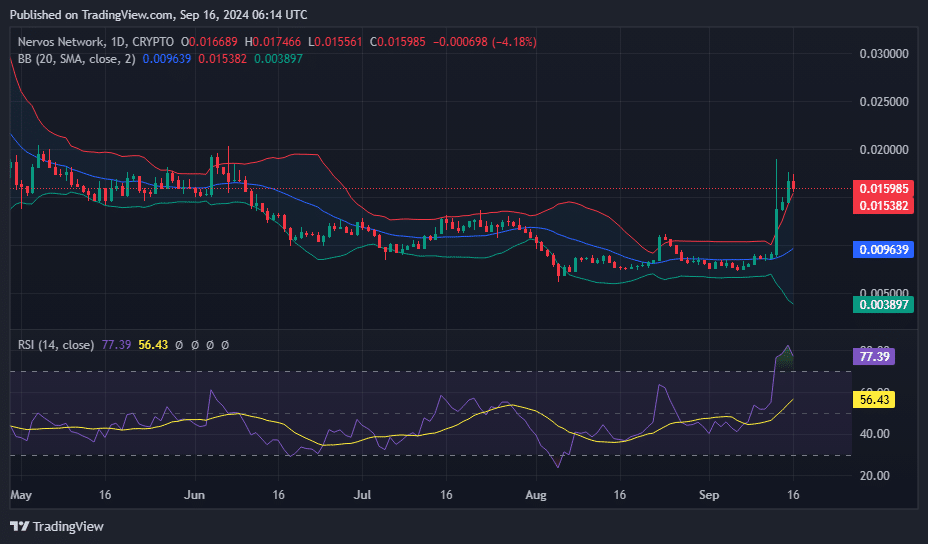This screenshot has width=928, height=544.
Task: Select the RSI (14, close) indicator label
Action: tap(56, 345)
